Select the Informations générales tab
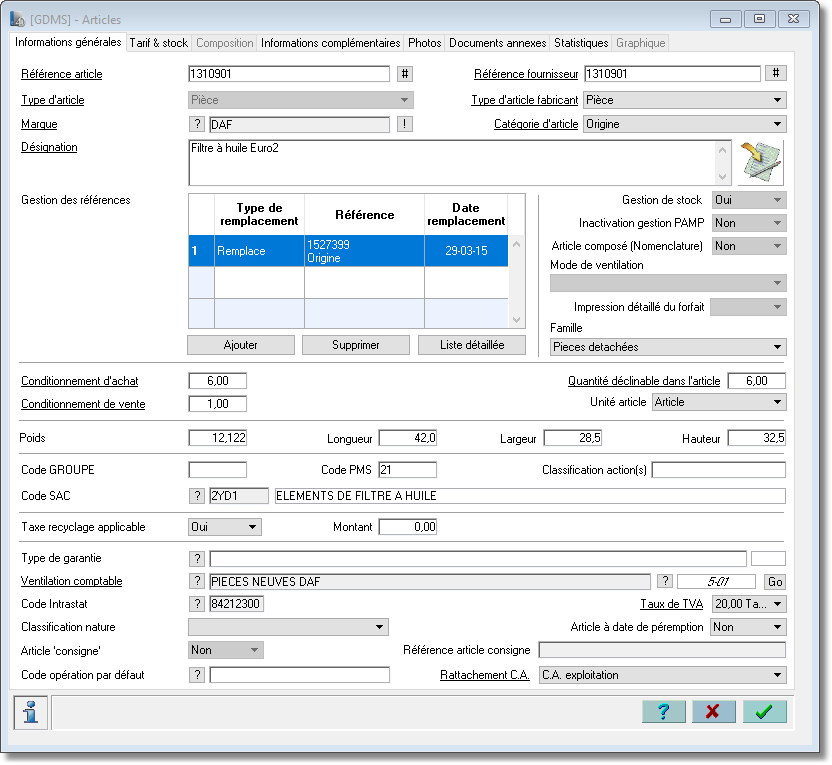 coord(68,42)
